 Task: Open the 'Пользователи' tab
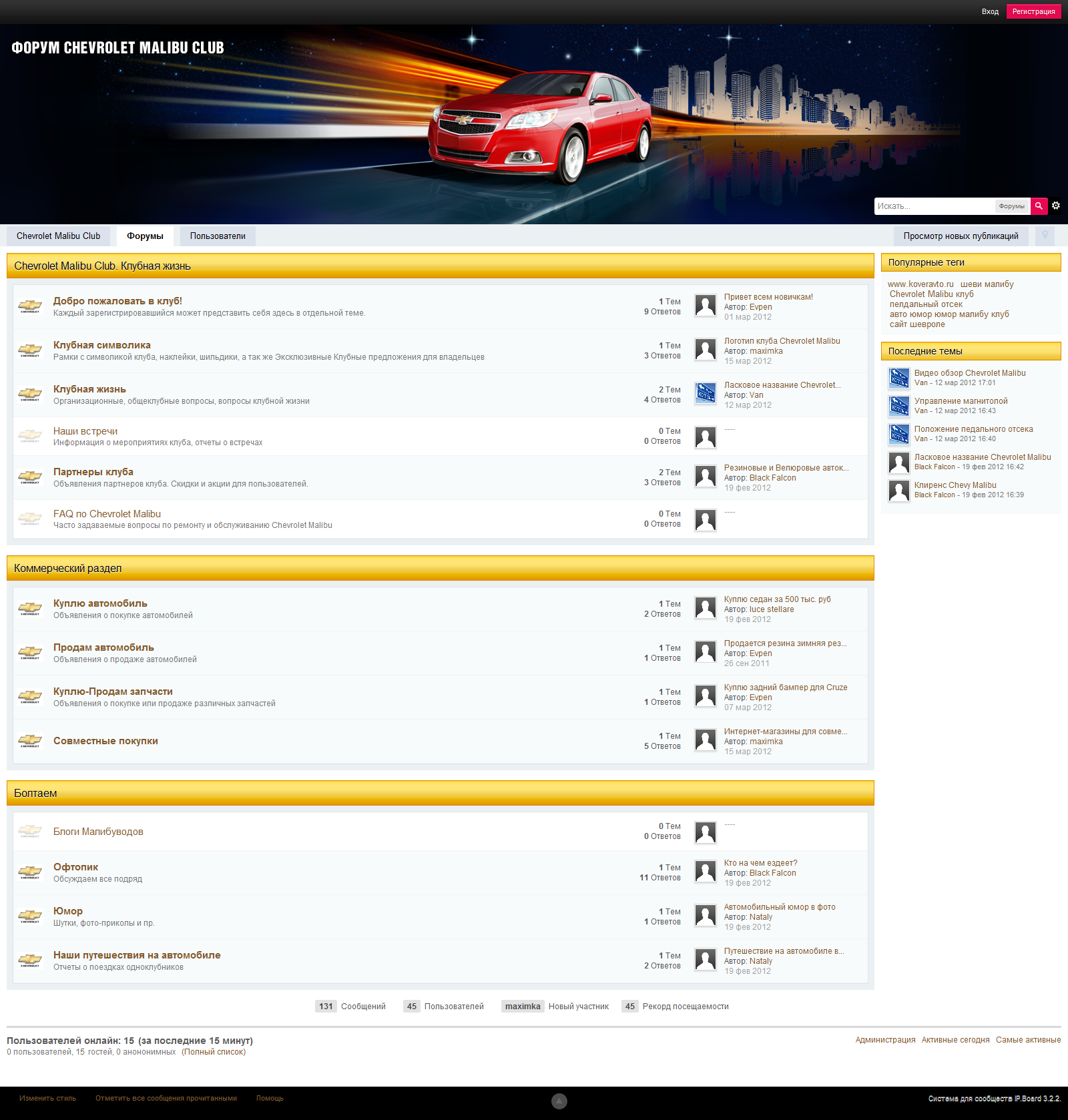[x=218, y=236]
